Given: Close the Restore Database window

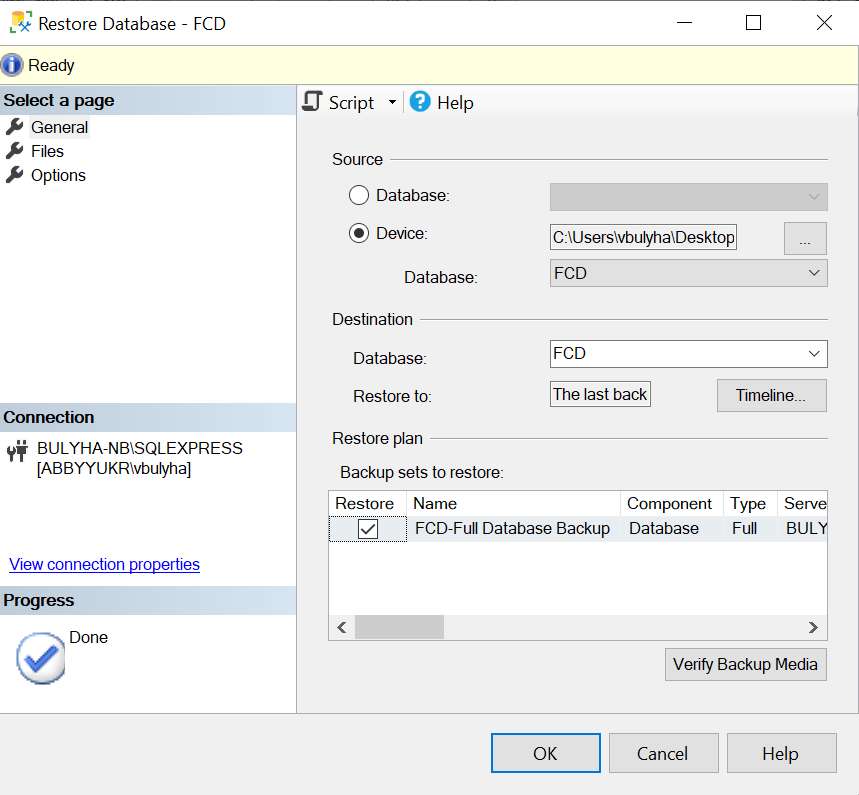Looking at the screenshot, I should point(824,23).
